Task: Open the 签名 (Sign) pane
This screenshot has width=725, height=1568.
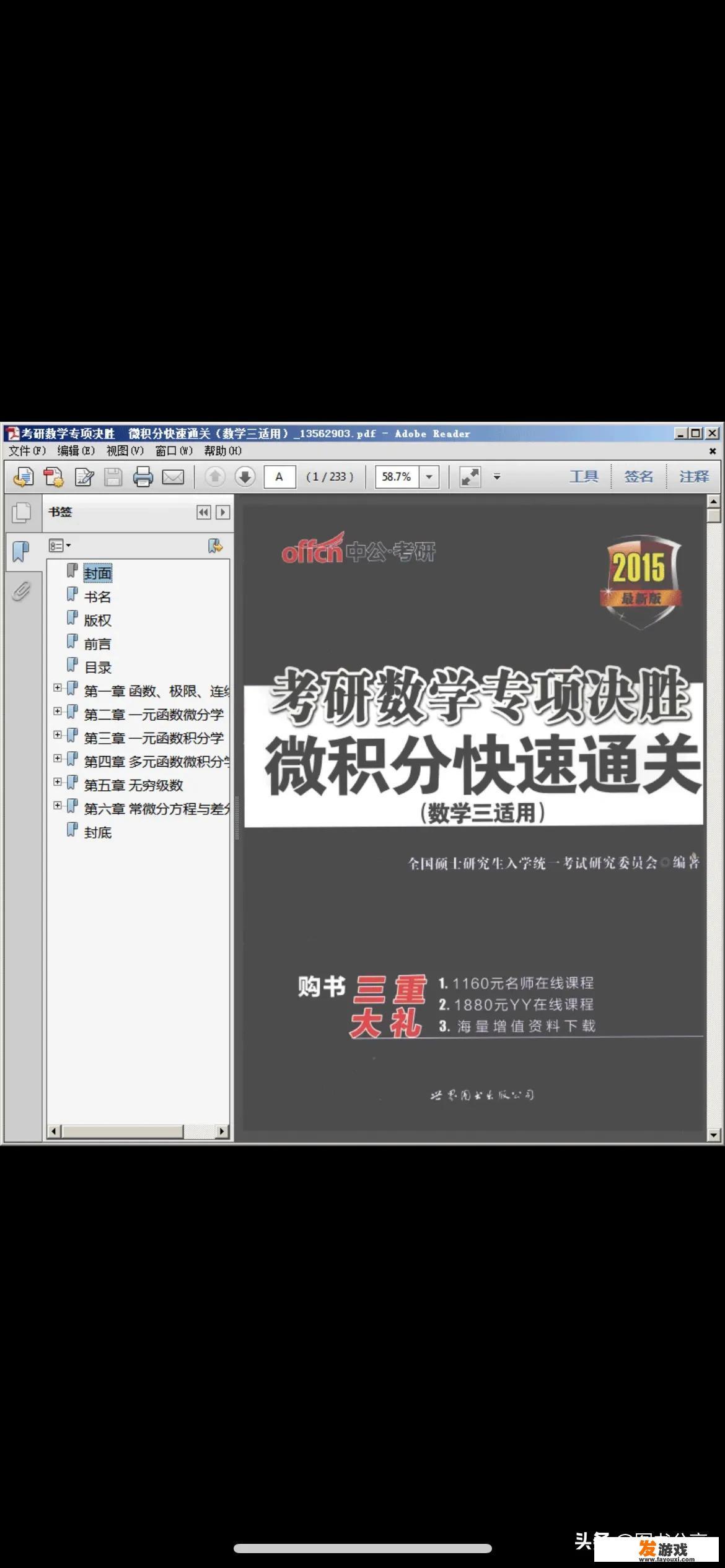Action: [x=638, y=476]
